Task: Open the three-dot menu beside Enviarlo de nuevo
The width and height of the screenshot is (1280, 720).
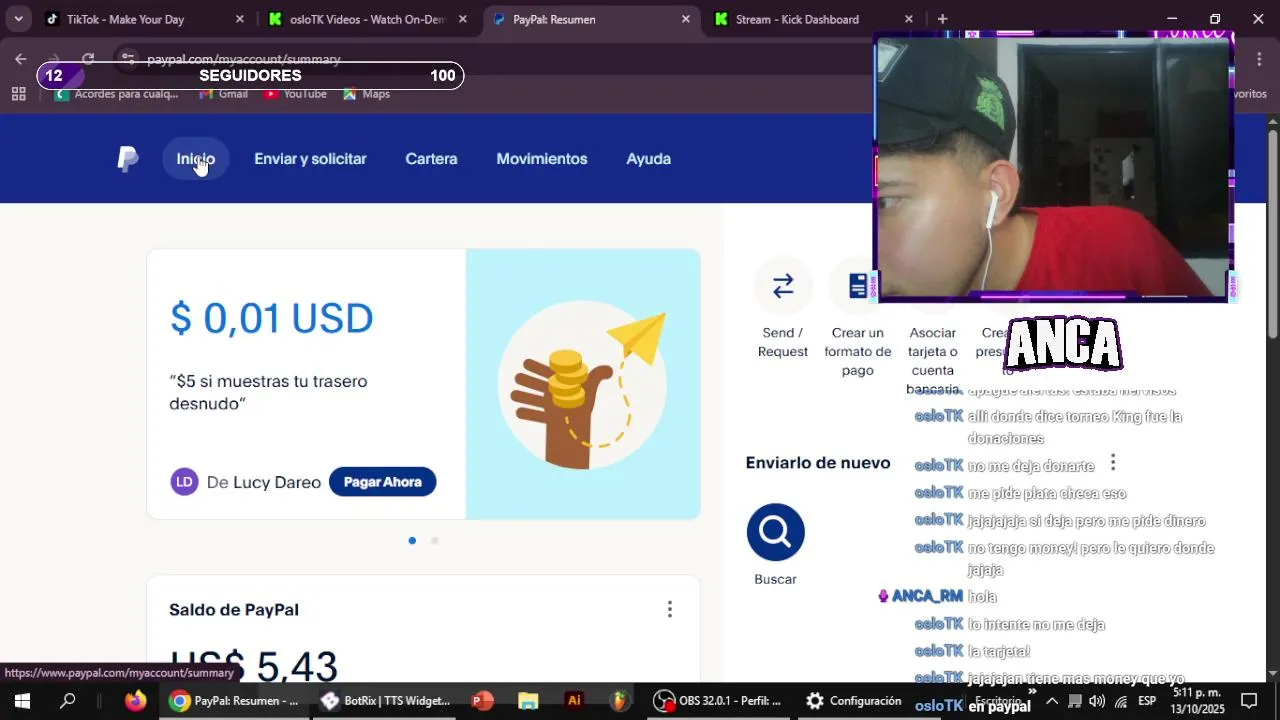Action: 1113,463
